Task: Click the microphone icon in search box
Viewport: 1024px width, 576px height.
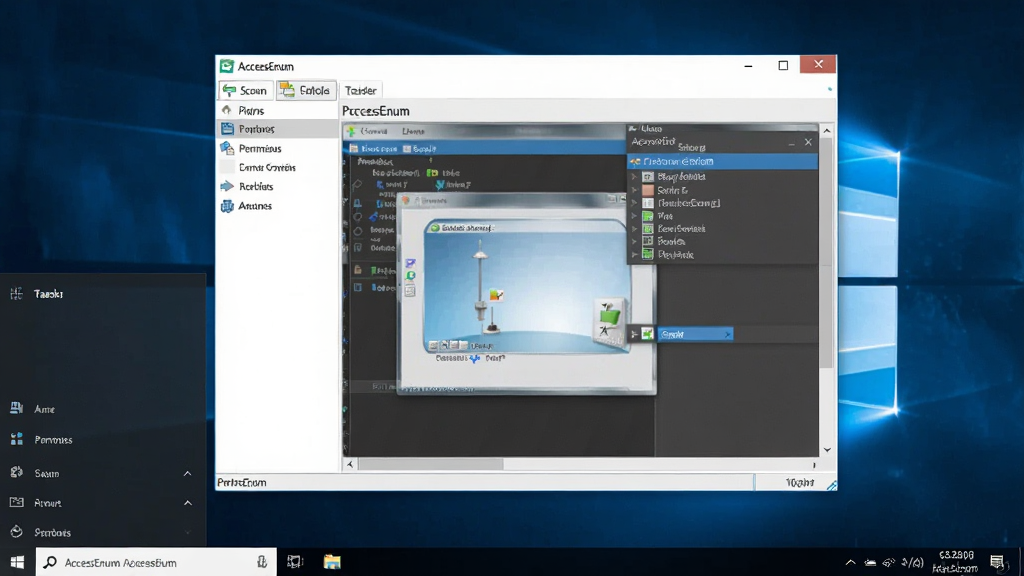Action: click(262, 562)
